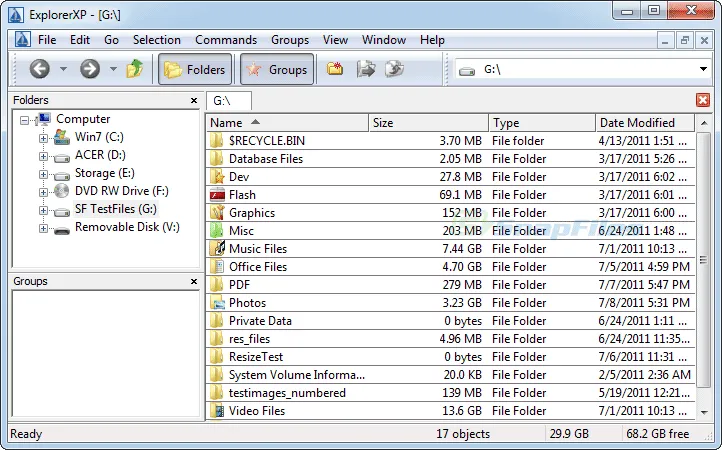Click the move-to-folder toolbar icon
This screenshot has width=722, height=450.
point(394,69)
